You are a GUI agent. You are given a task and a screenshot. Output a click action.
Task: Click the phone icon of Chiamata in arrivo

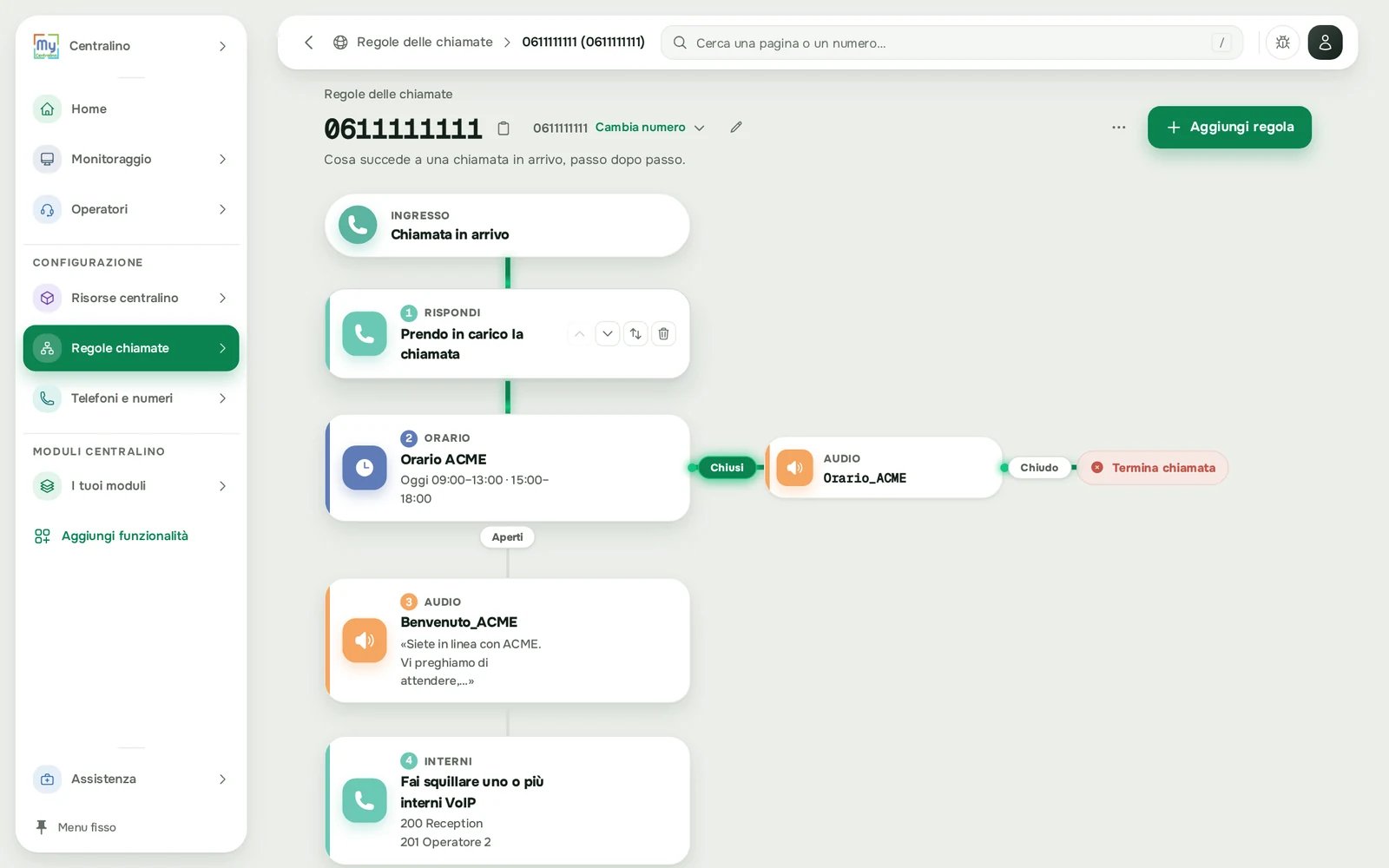click(358, 226)
